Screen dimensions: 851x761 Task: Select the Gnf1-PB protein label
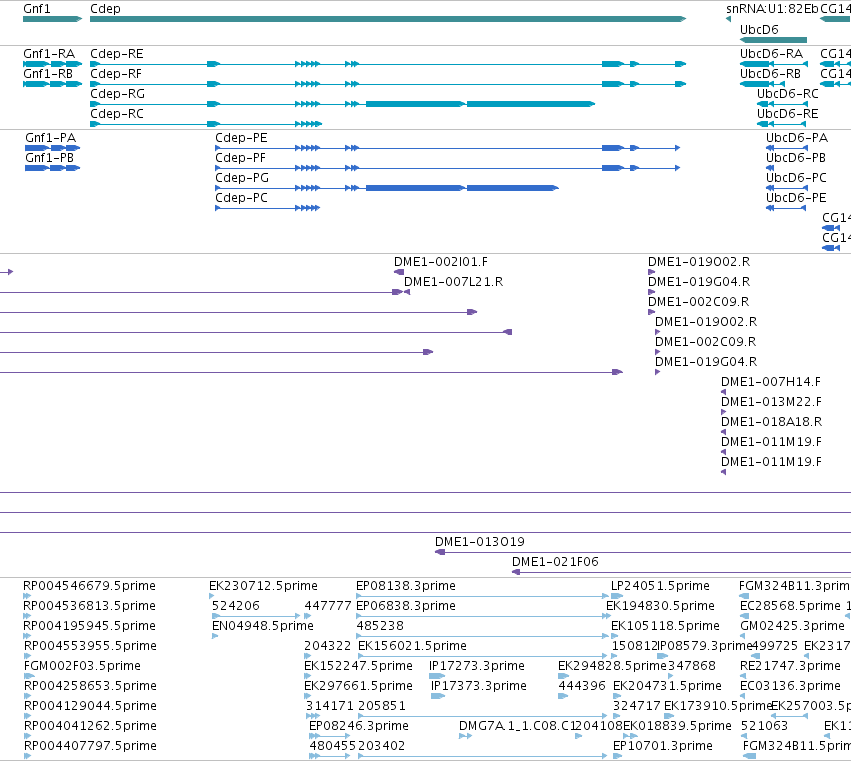coord(49,158)
